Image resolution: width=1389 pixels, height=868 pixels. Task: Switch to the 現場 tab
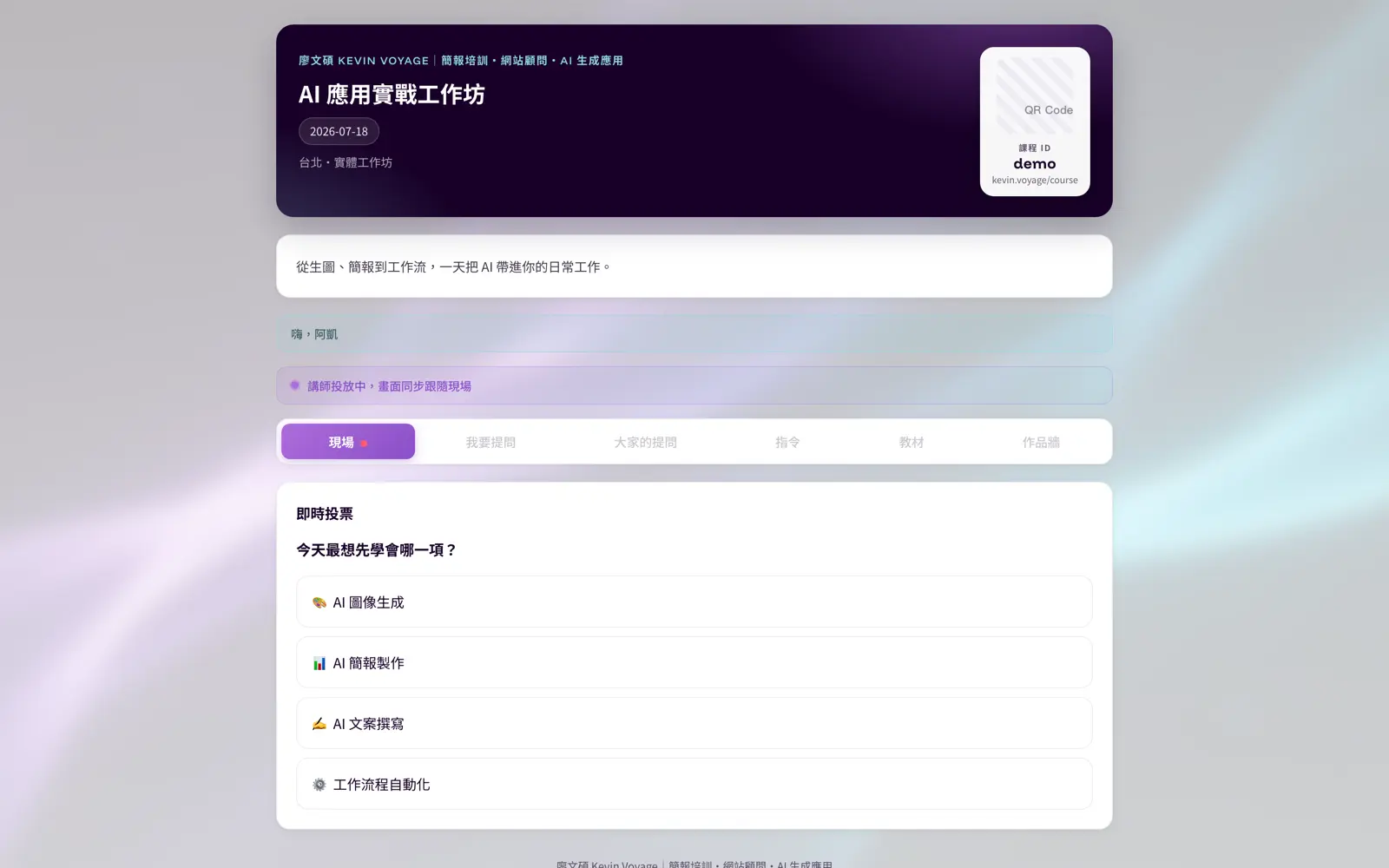pyautogui.click(x=347, y=442)
